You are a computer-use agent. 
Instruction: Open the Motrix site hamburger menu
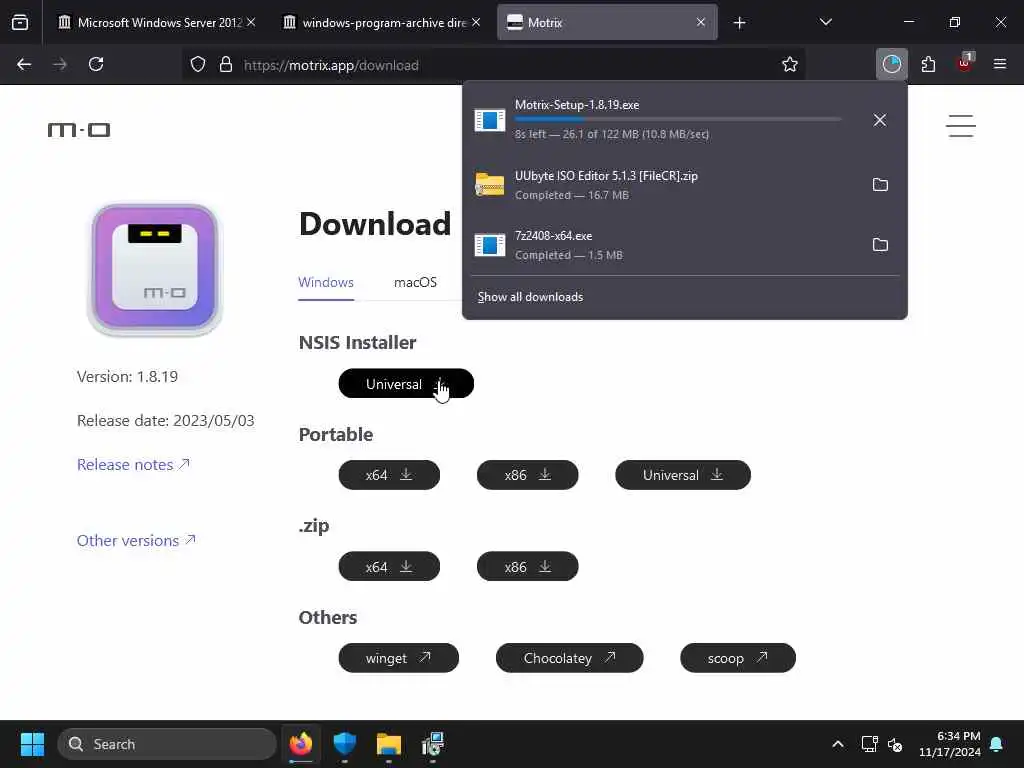[x=961, y=125]
